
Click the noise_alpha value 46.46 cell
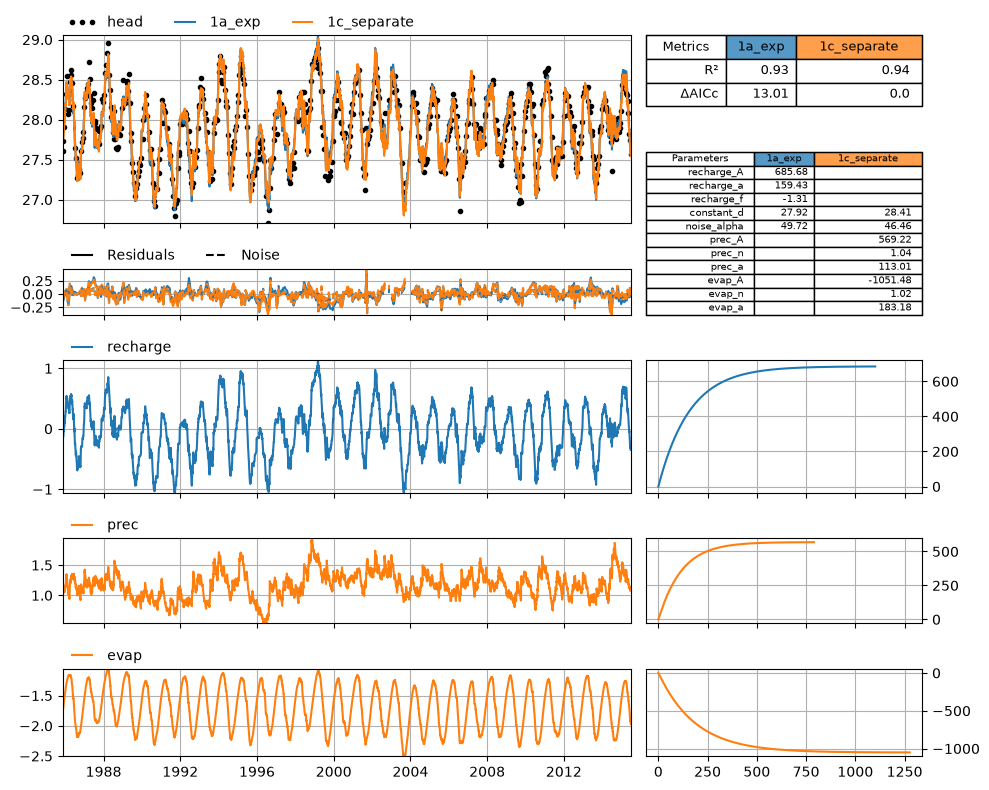pos(868,227)
